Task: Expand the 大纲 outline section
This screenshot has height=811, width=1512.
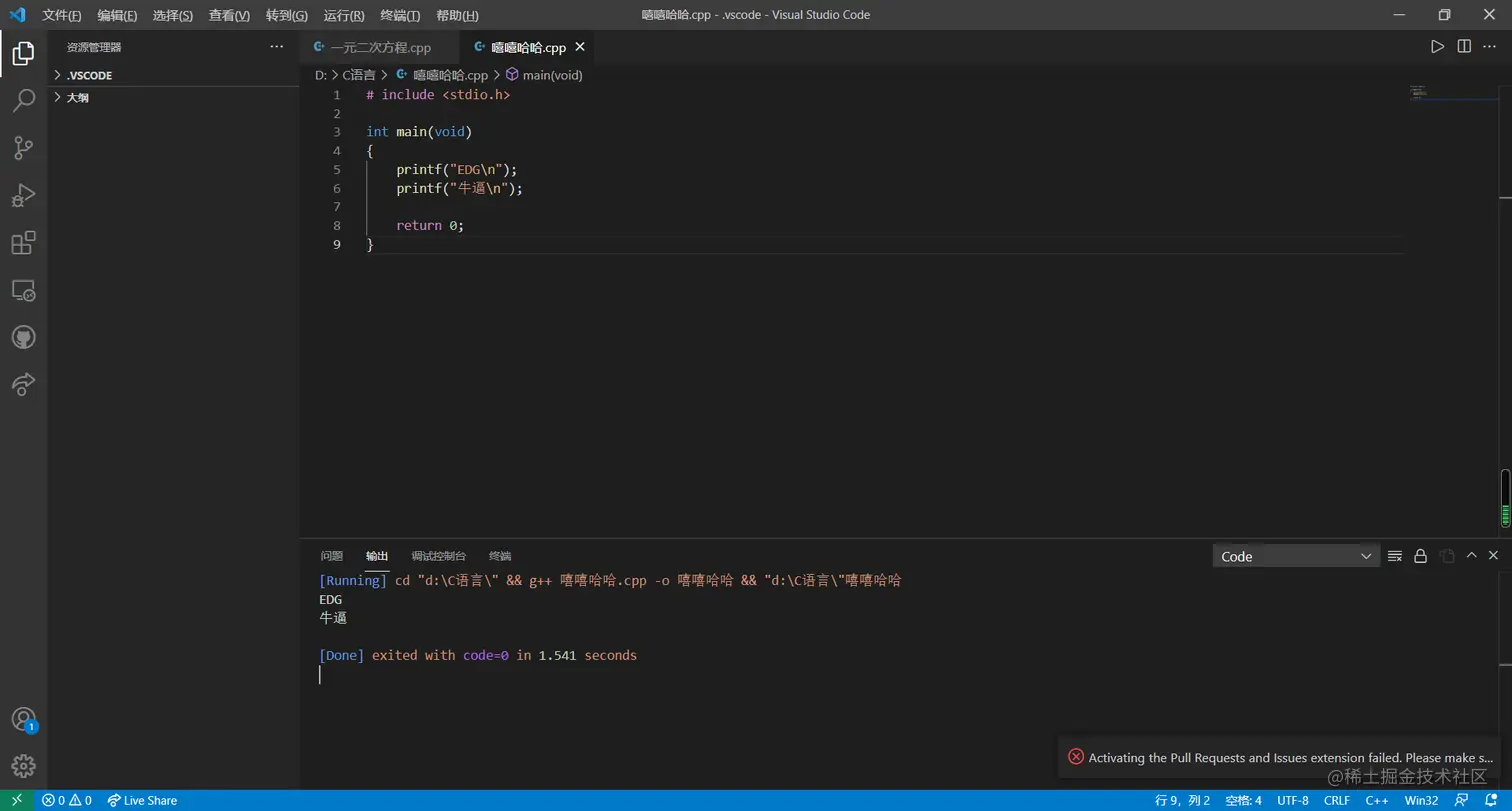Action: pyautogui.click(x=174, y=98)
